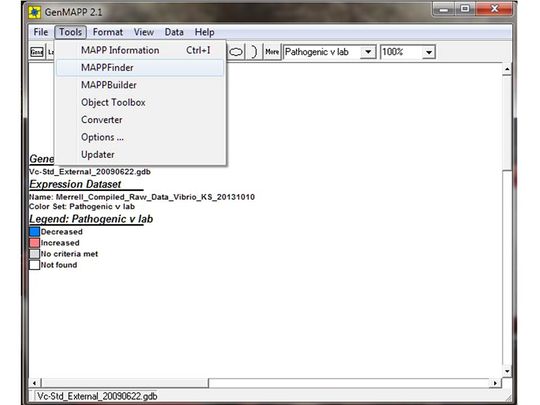Screen dimensions: 540x405
Task: Open the Pathogenic v lab color set dropdown
Action: pyautogui.click(x=368, y=52)
